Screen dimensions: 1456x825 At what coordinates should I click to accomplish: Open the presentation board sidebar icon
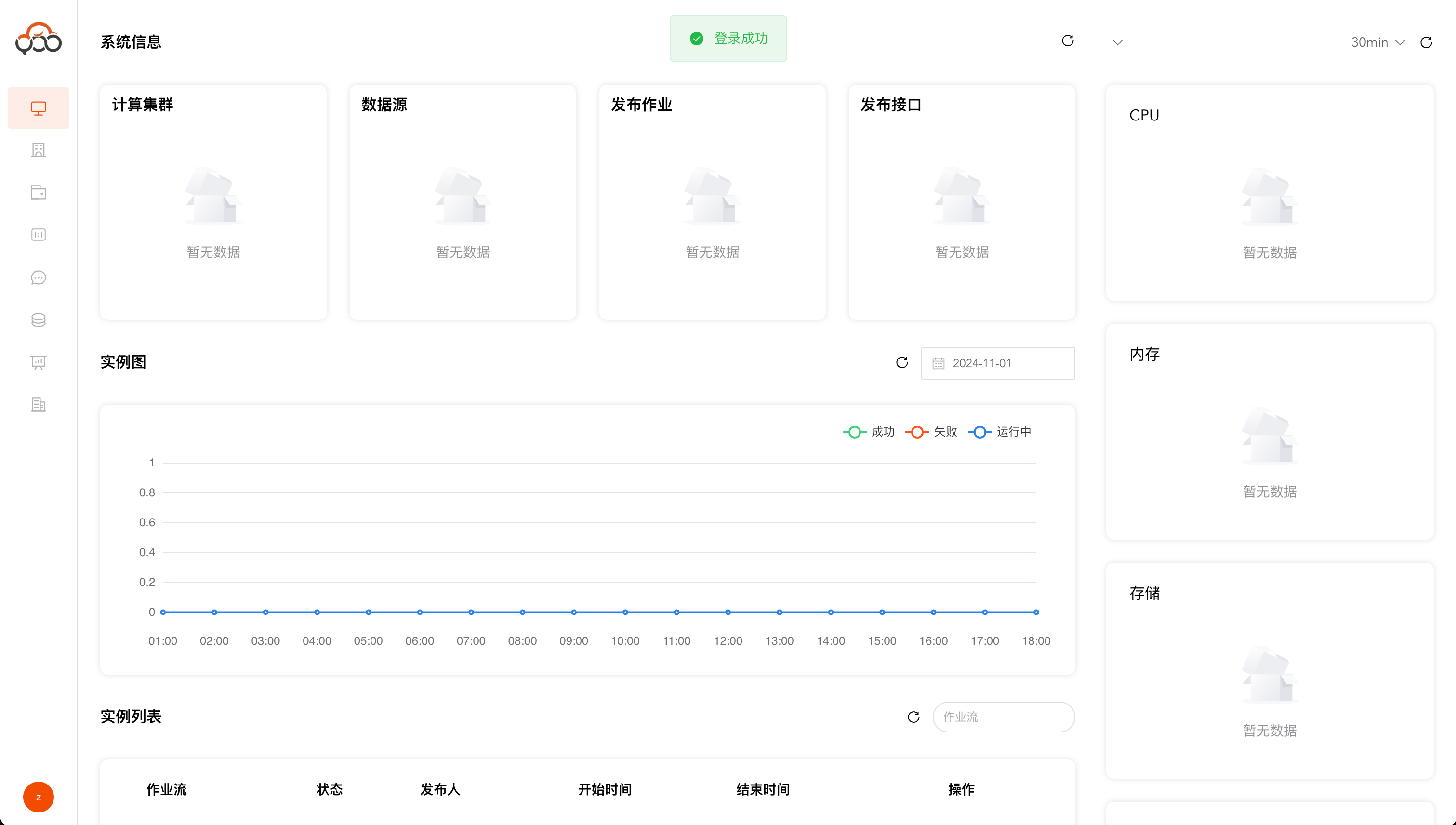click(x=39, y=363)
